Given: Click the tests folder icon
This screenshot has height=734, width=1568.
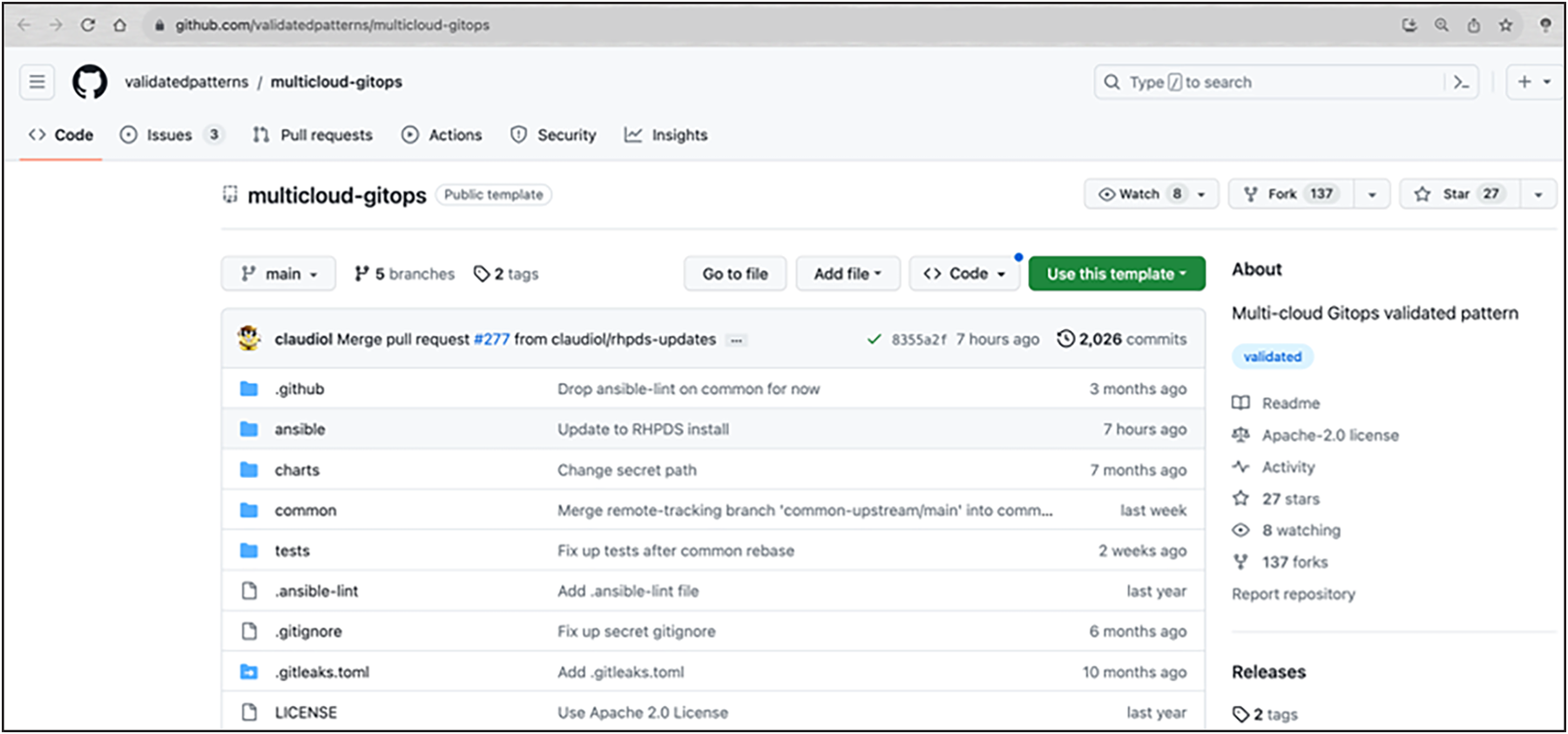Looking at the screenshot, I should [249, 550].
